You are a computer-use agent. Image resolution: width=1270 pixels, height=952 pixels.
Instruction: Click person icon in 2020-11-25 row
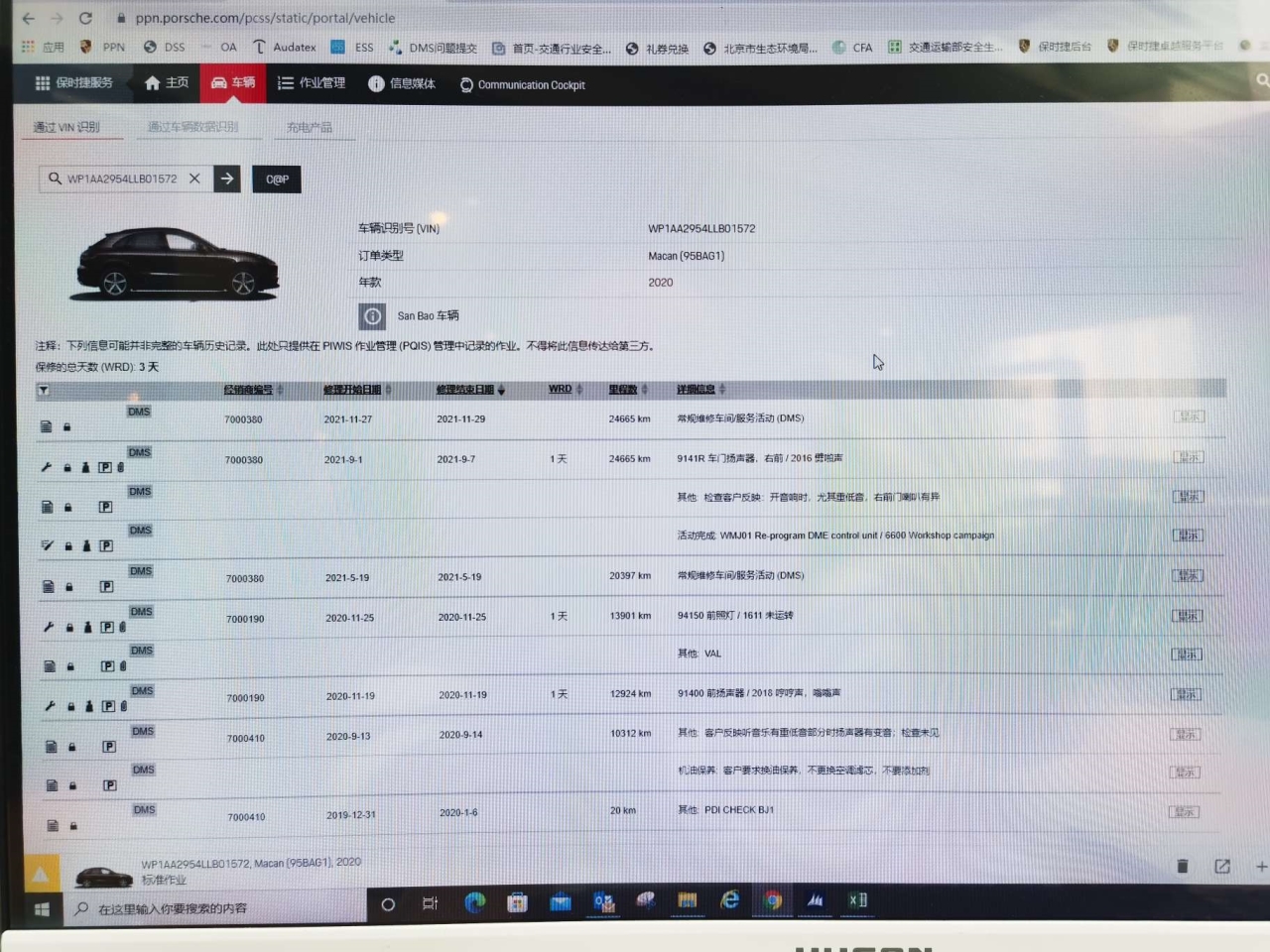tap(87, 627)
